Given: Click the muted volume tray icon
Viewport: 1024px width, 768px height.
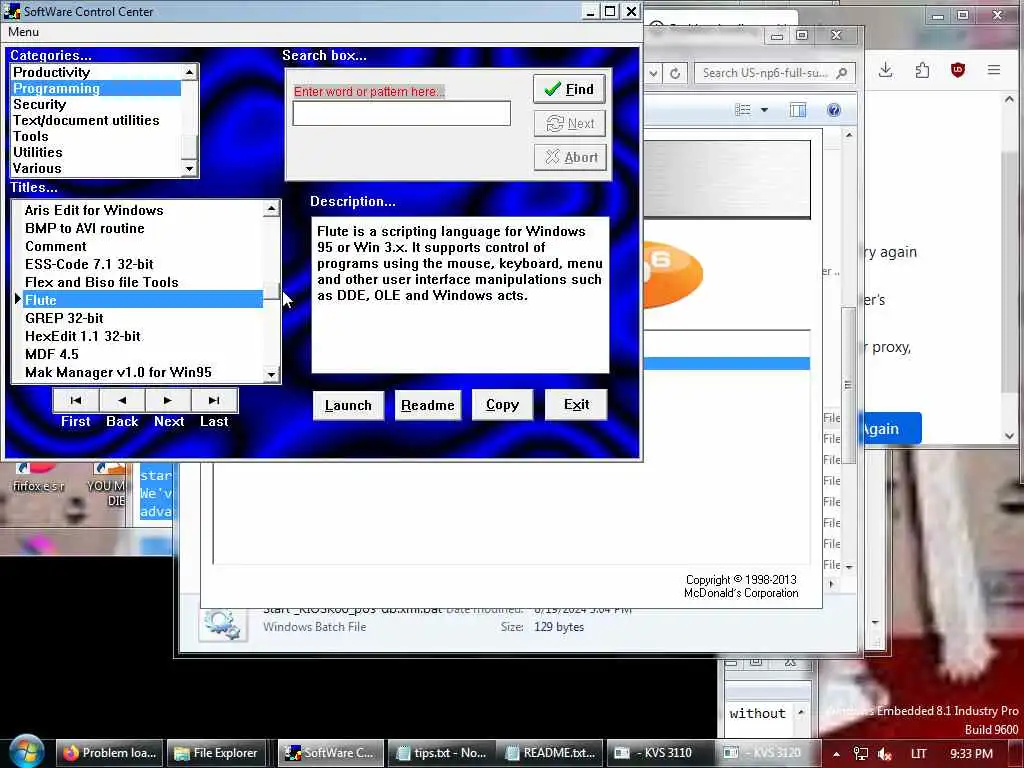Looking at the screenshot, I should click(886, 754).
